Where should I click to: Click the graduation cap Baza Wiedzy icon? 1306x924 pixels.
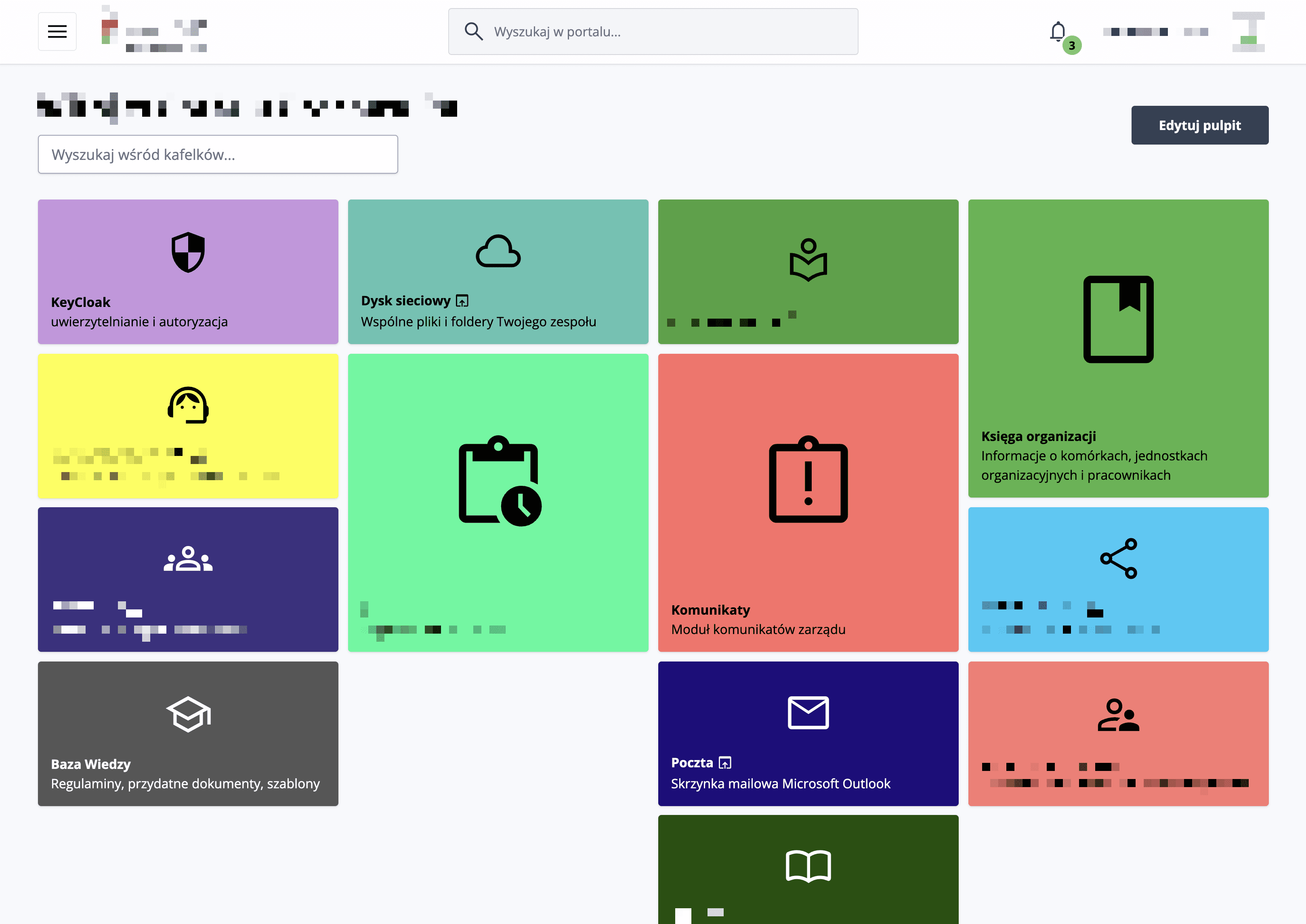click(x=188, y=714)
